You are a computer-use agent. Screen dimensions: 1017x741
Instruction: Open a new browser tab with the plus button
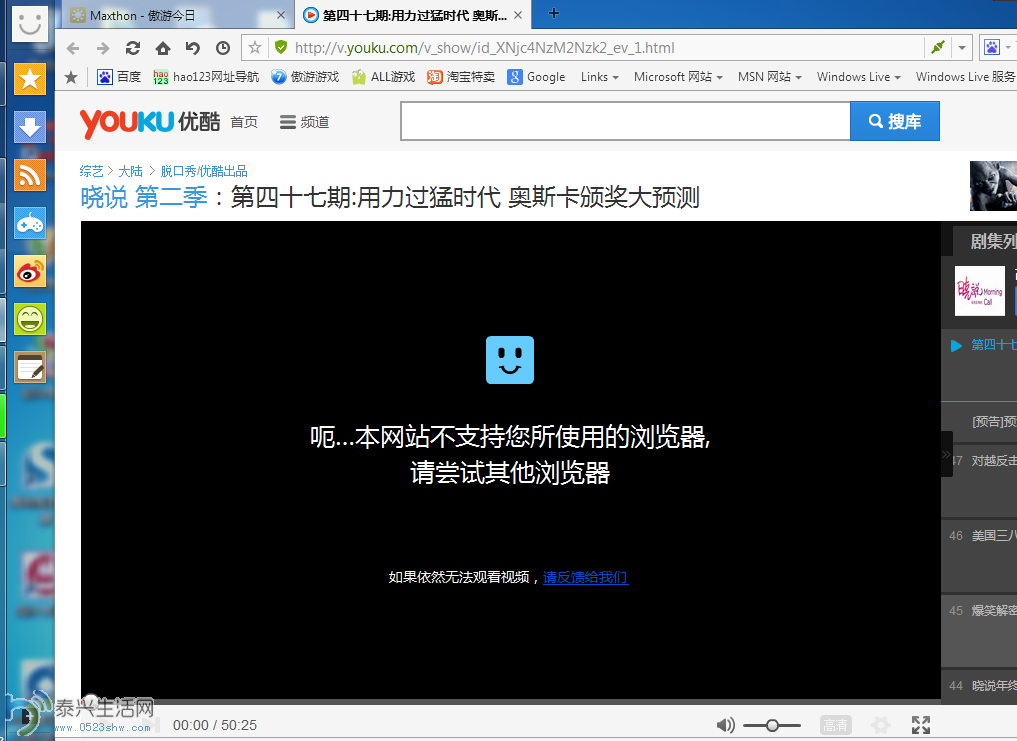553,15
